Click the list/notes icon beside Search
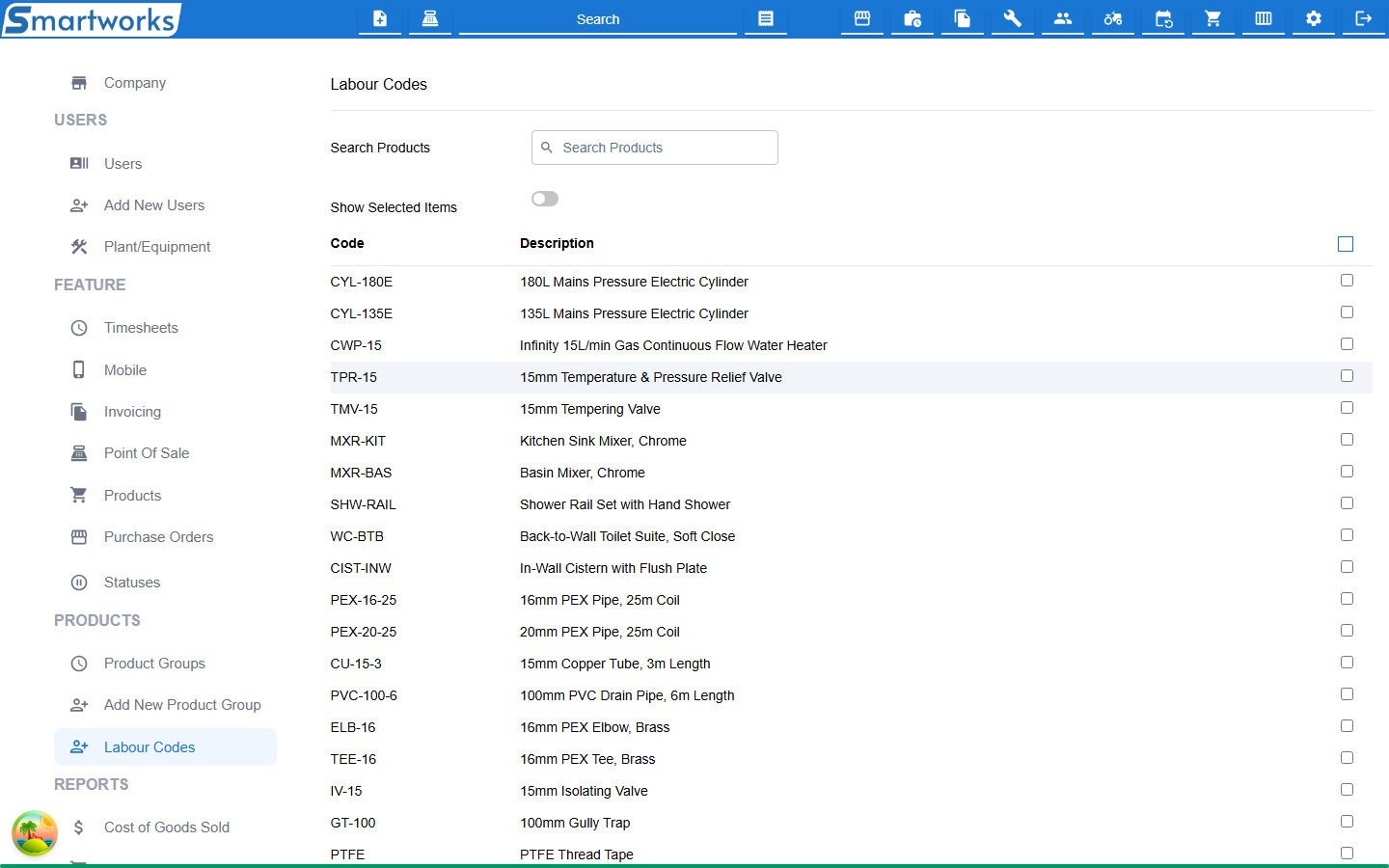Screen dimensions: 1389x868 (766, 18)
